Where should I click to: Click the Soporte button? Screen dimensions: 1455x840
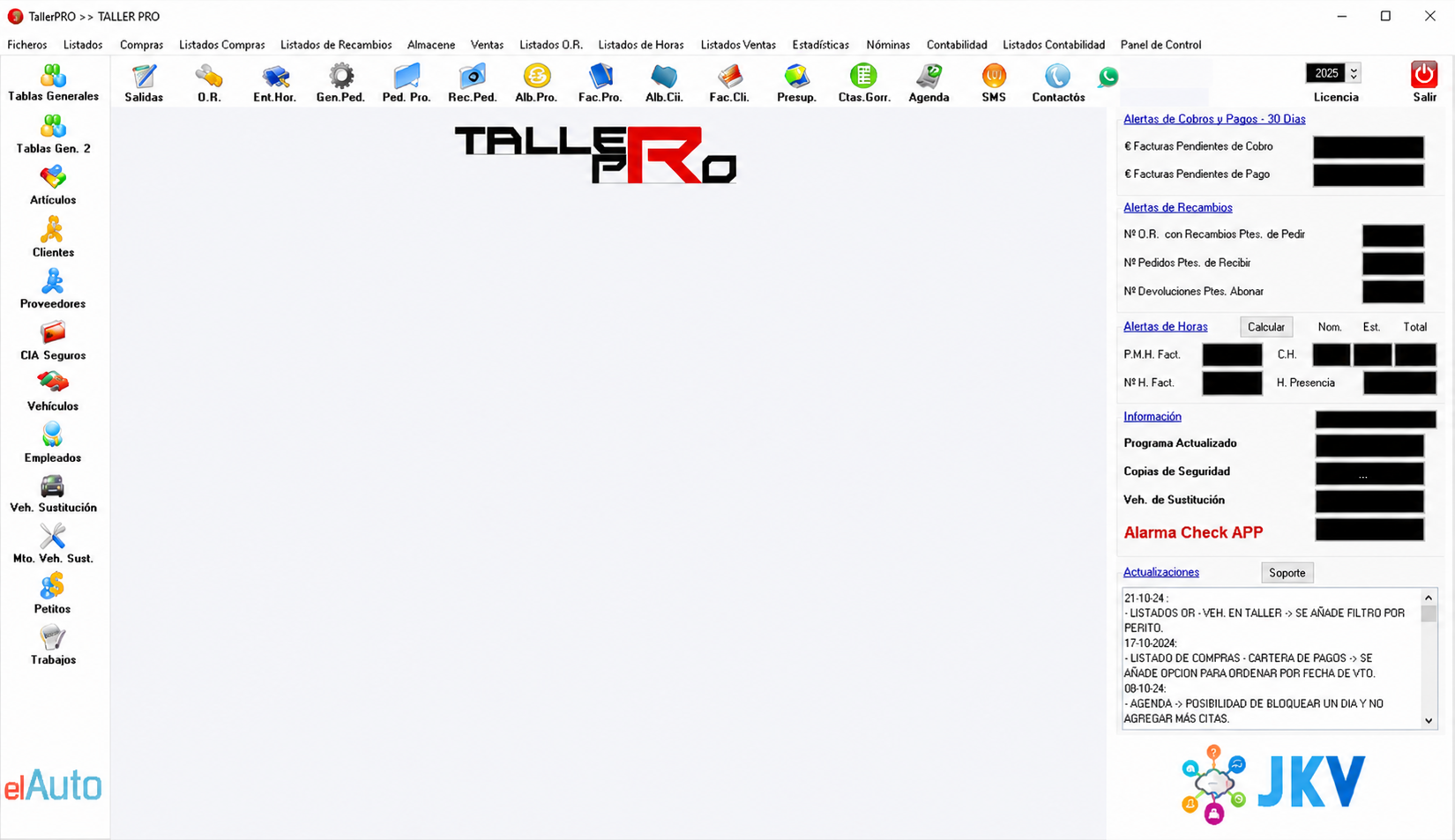pos(1287,573)
